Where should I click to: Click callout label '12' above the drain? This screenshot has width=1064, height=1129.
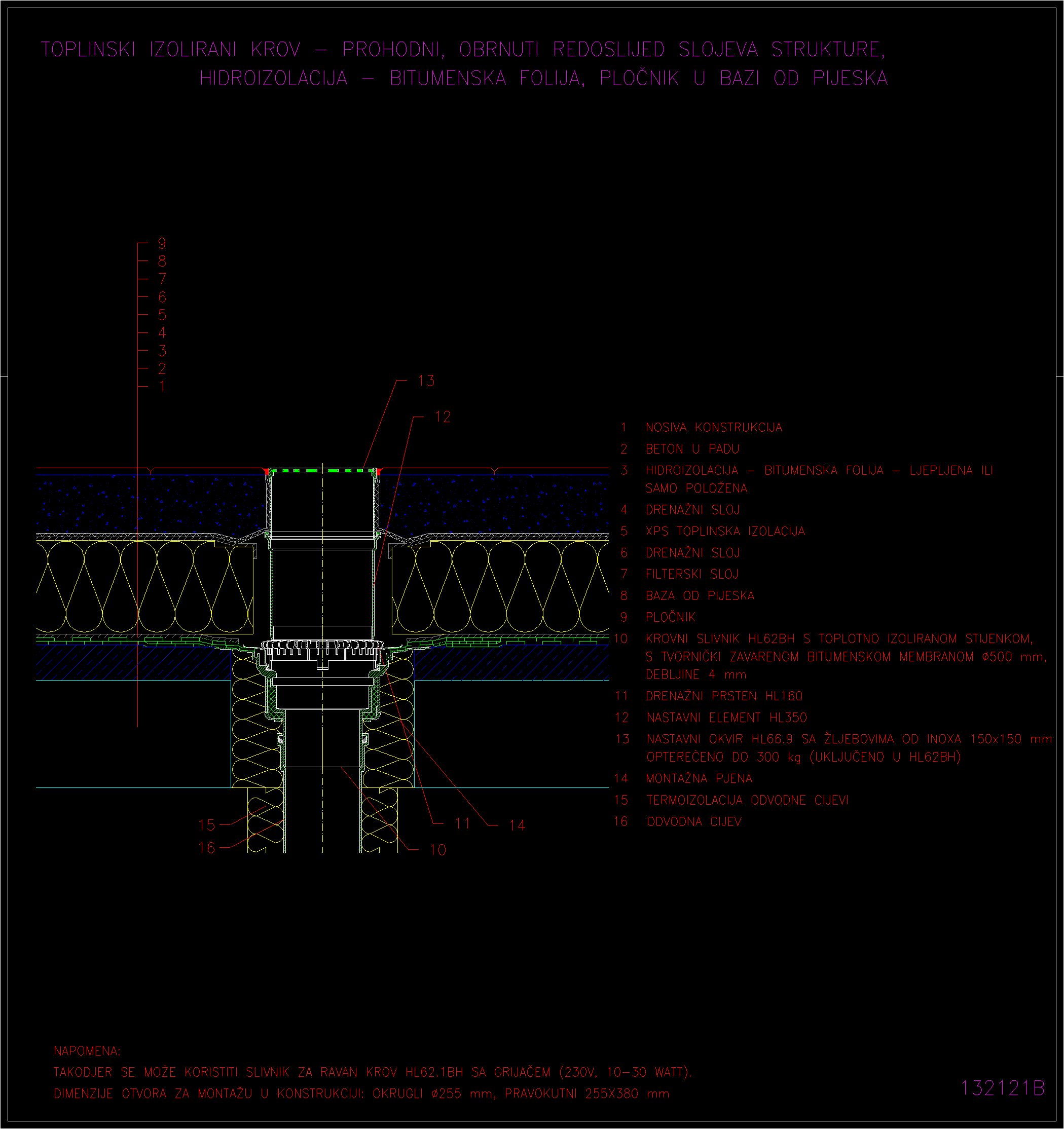443,418
